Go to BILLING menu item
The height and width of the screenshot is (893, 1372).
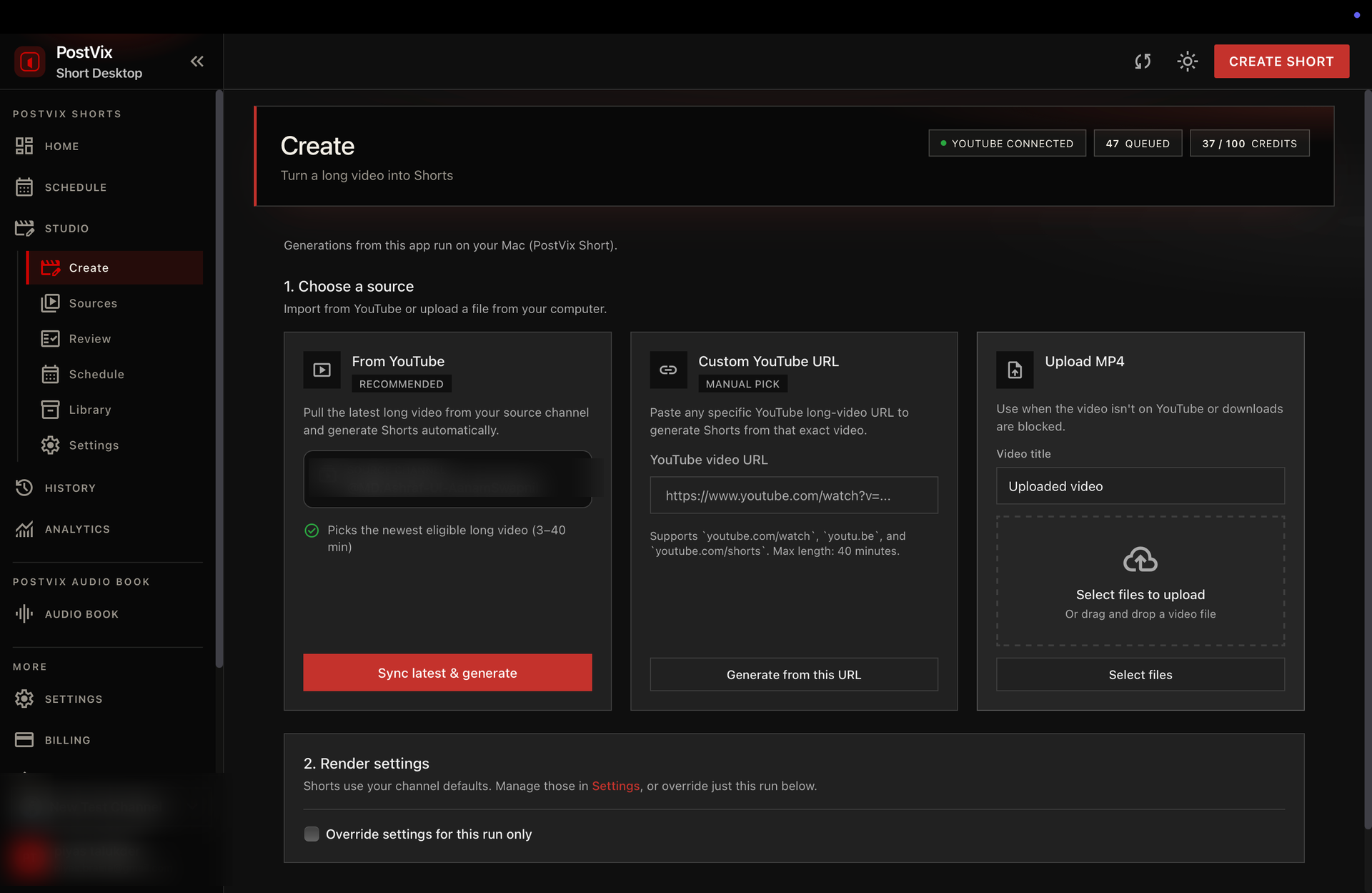[x=68, y=741]
